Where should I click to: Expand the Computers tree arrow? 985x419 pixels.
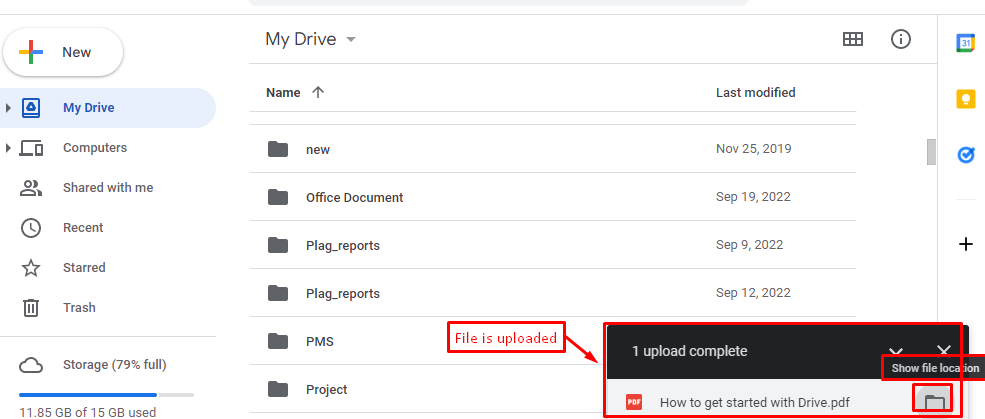pyautogui.click(x=8, y=148)
